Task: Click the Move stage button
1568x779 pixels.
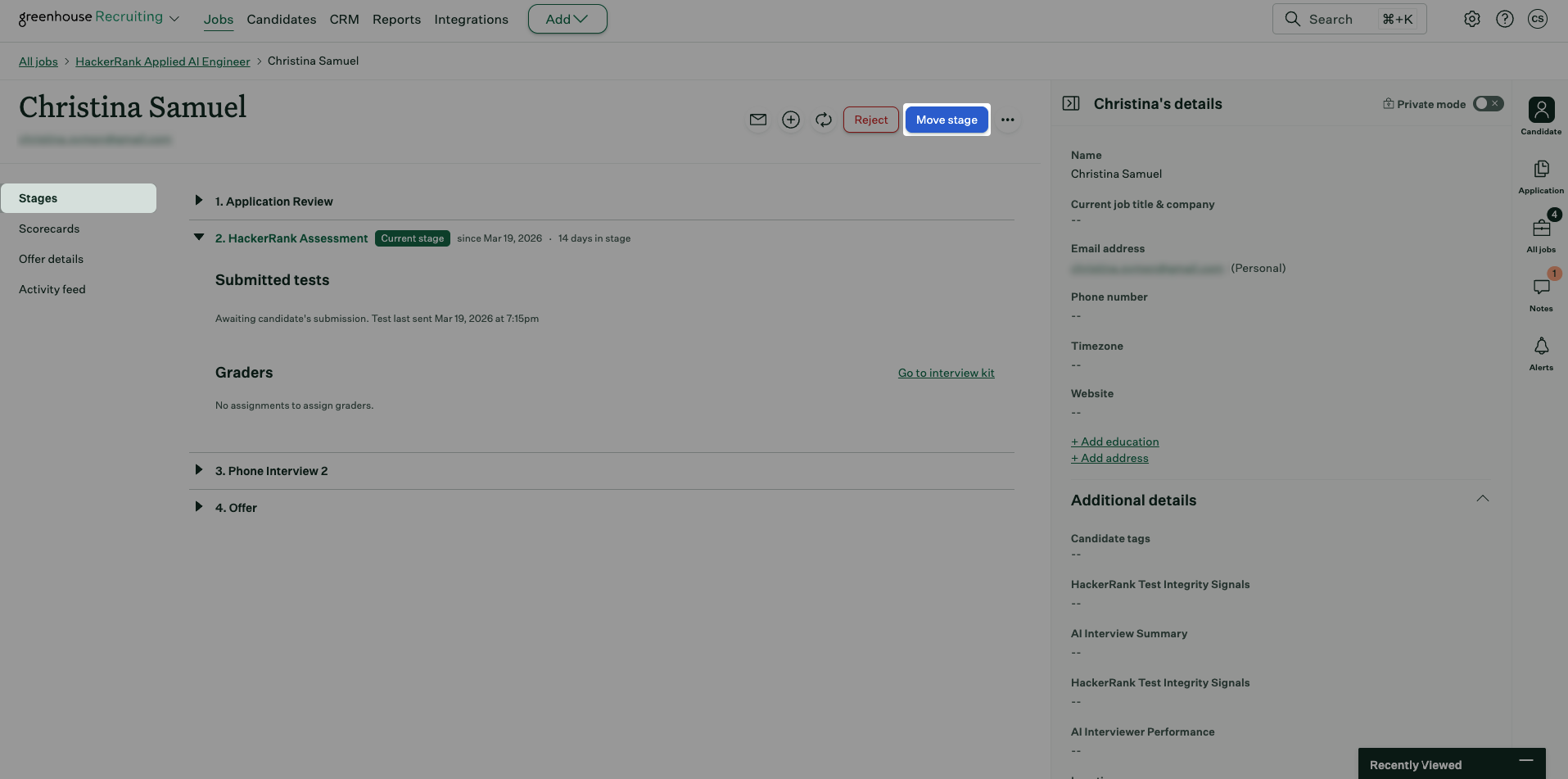Action: [947, 120]
